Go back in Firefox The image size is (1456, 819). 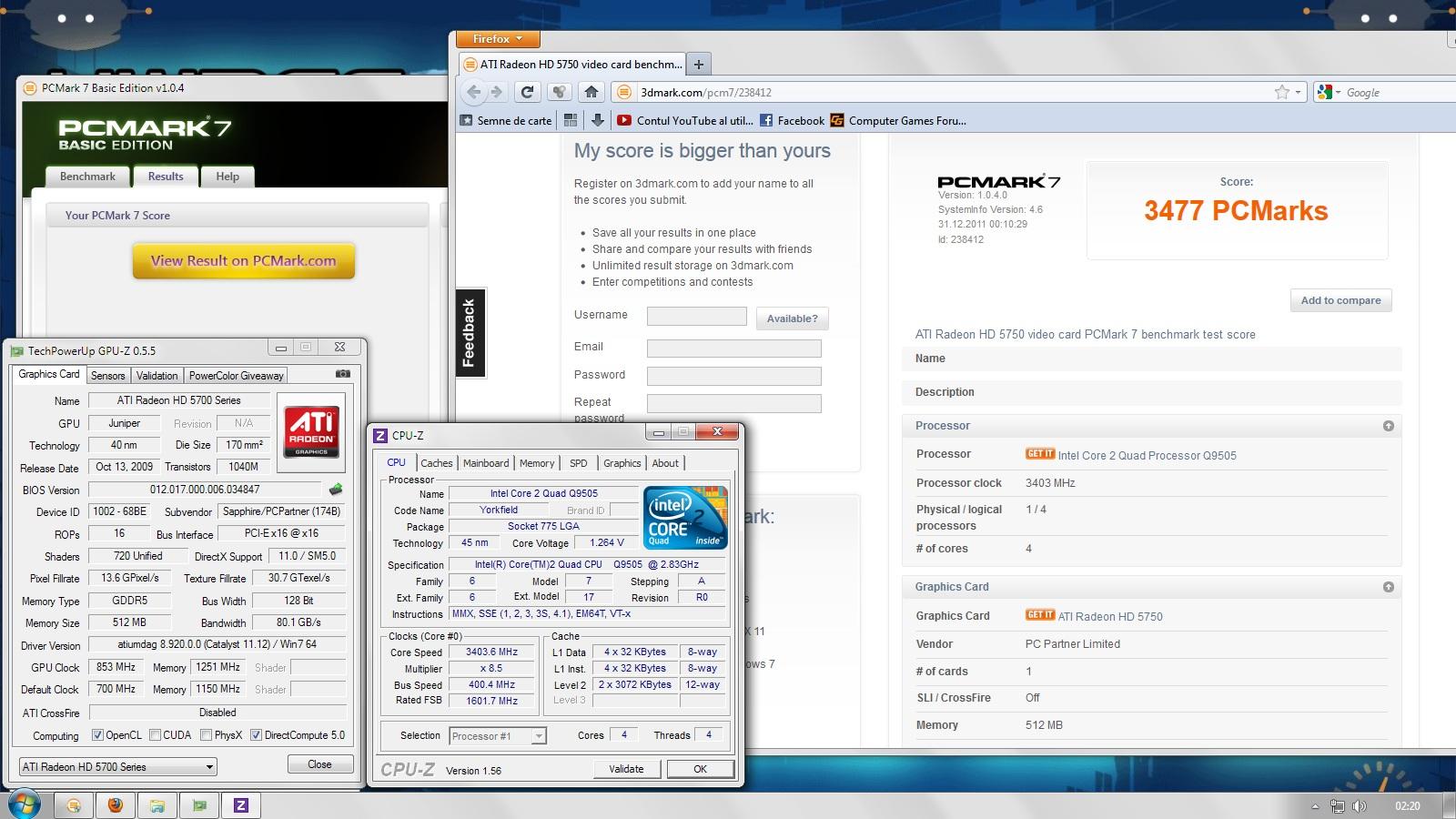473,92
